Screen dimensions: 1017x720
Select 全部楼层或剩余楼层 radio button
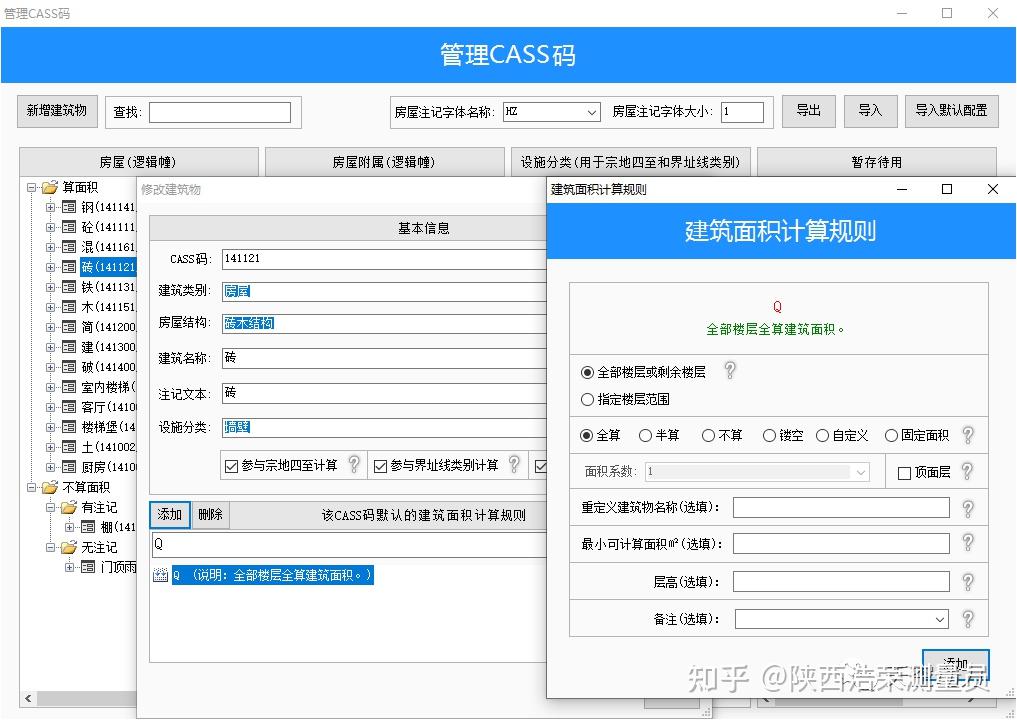click(587, 372)
